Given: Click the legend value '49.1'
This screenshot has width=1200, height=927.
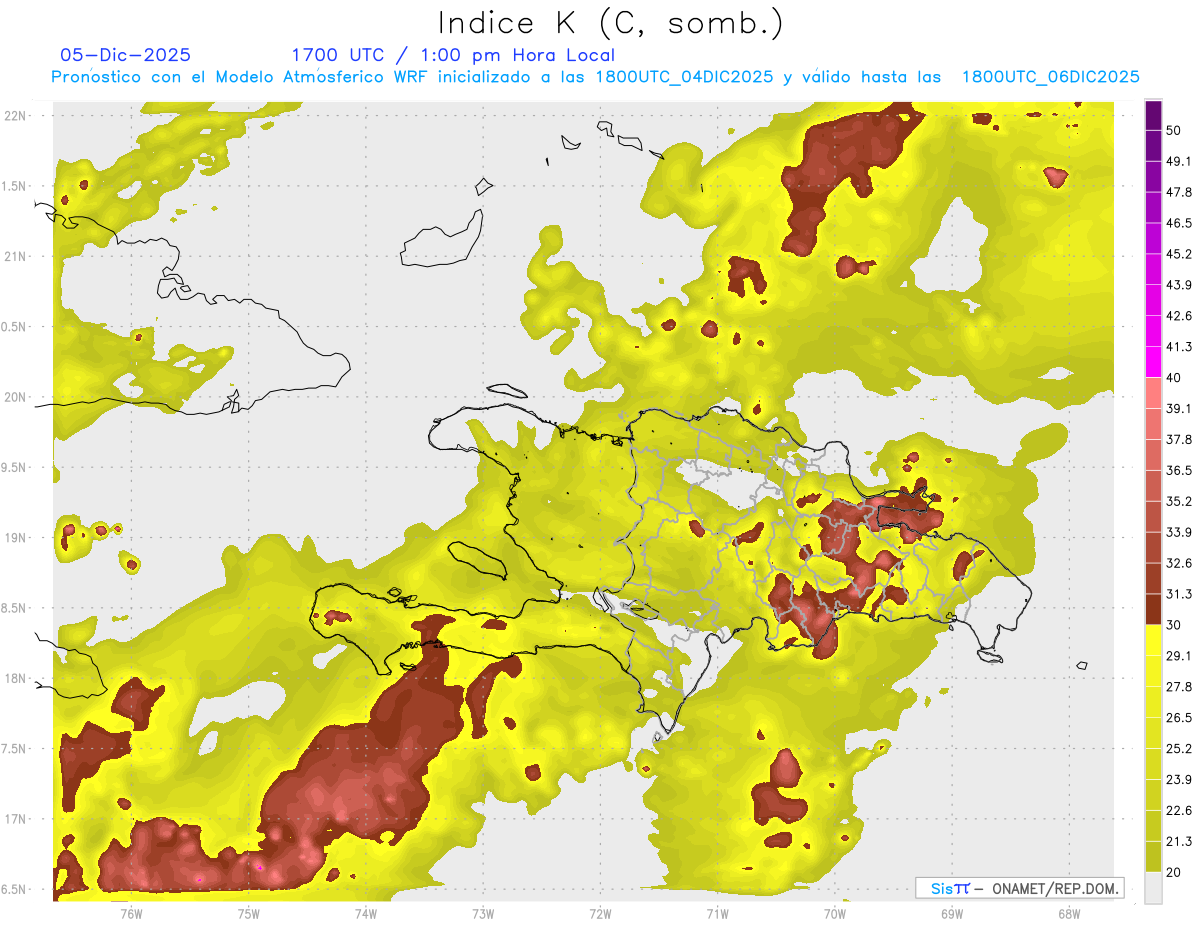Looking at the screenshot, I should (1179, 161).
